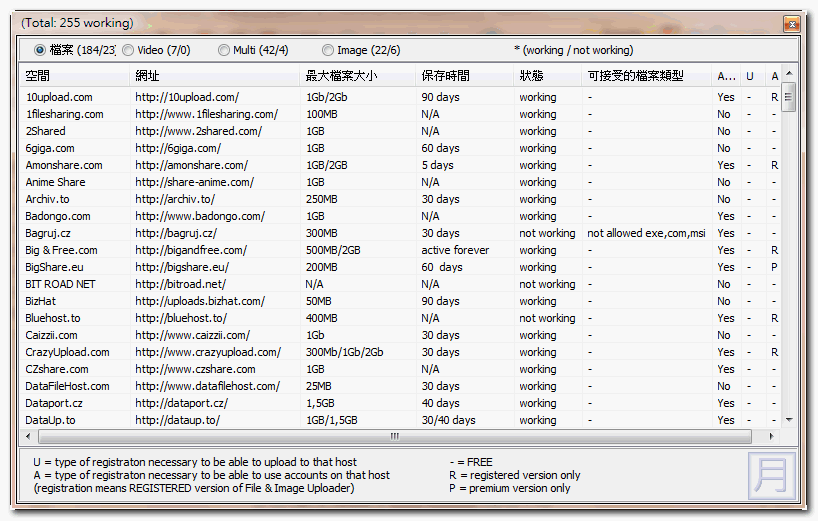Click the 1,5GB size cell
The height and width of the screenshot is (521, 818).
click(x=320, y=403)
